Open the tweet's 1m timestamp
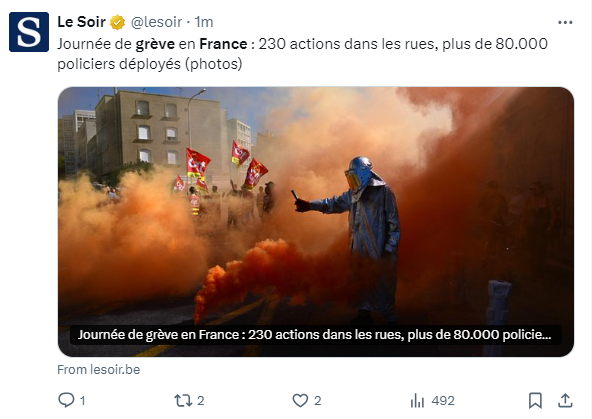This screenshot has width=592, height=419. 204,22
